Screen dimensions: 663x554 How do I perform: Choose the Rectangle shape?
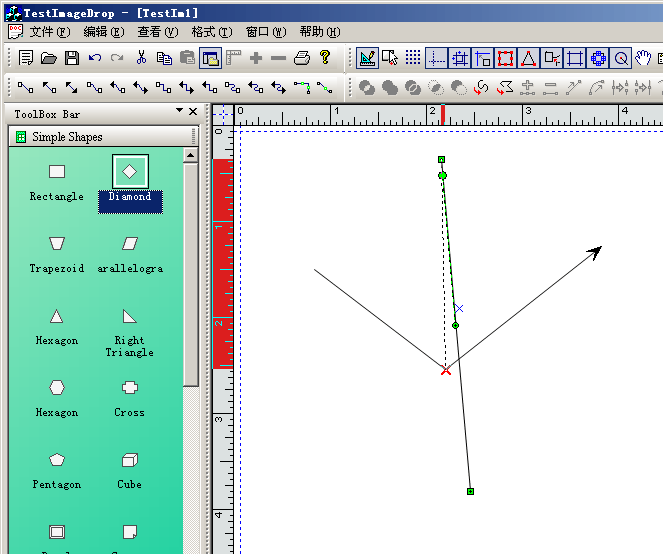click(x=57, y=172)
